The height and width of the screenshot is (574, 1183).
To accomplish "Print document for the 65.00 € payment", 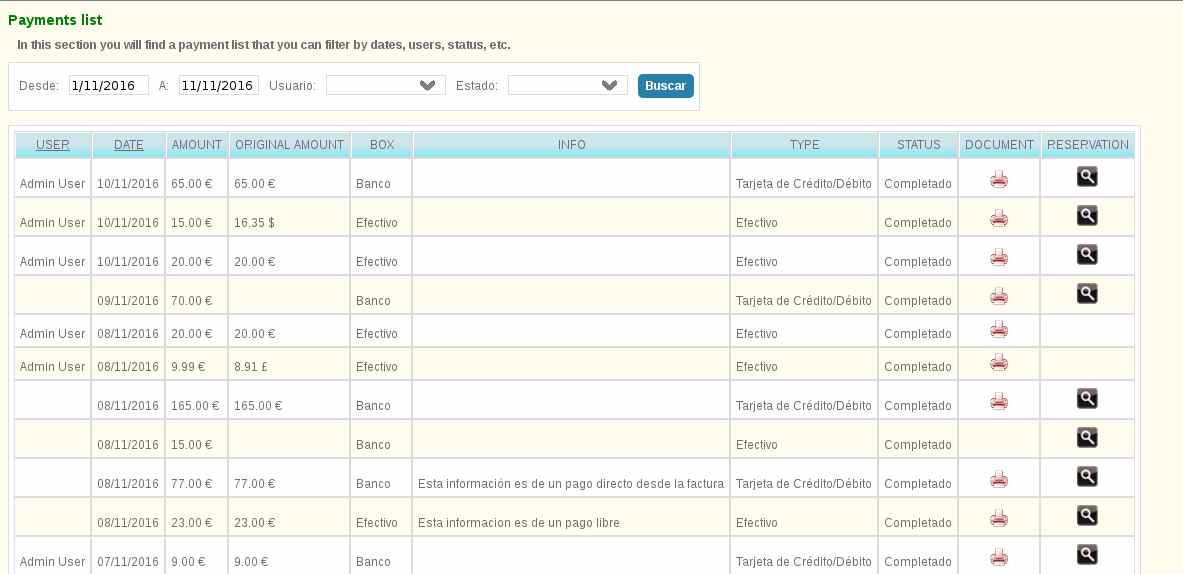I will [999, 179].
